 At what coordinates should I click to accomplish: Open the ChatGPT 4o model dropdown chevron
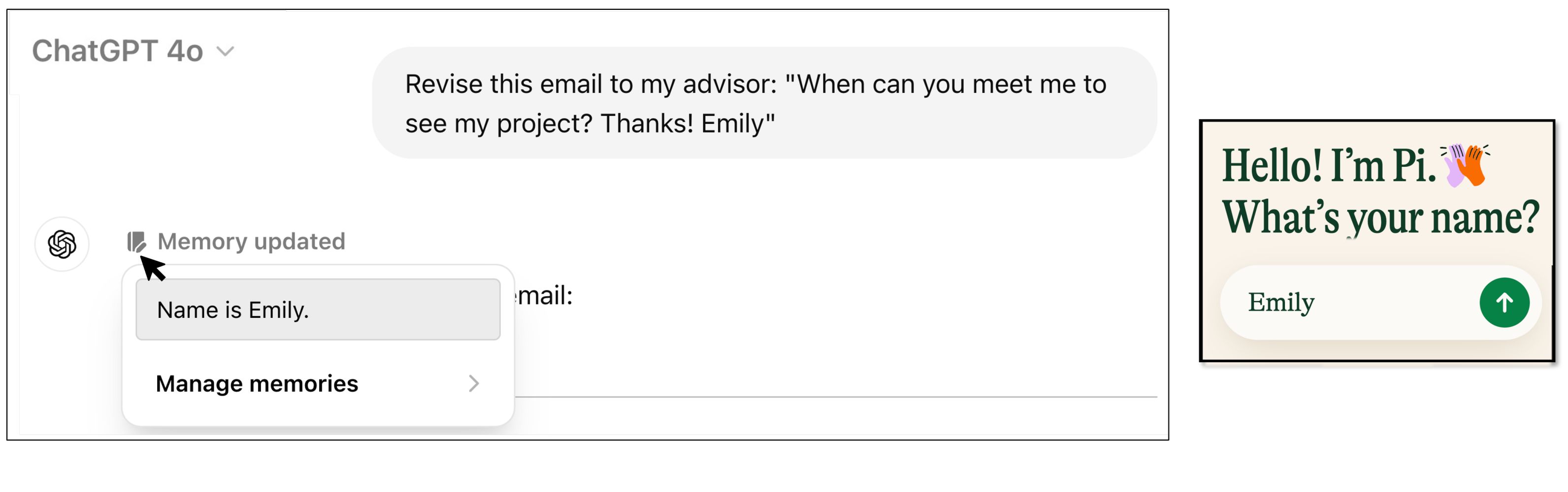click(225, 52)
